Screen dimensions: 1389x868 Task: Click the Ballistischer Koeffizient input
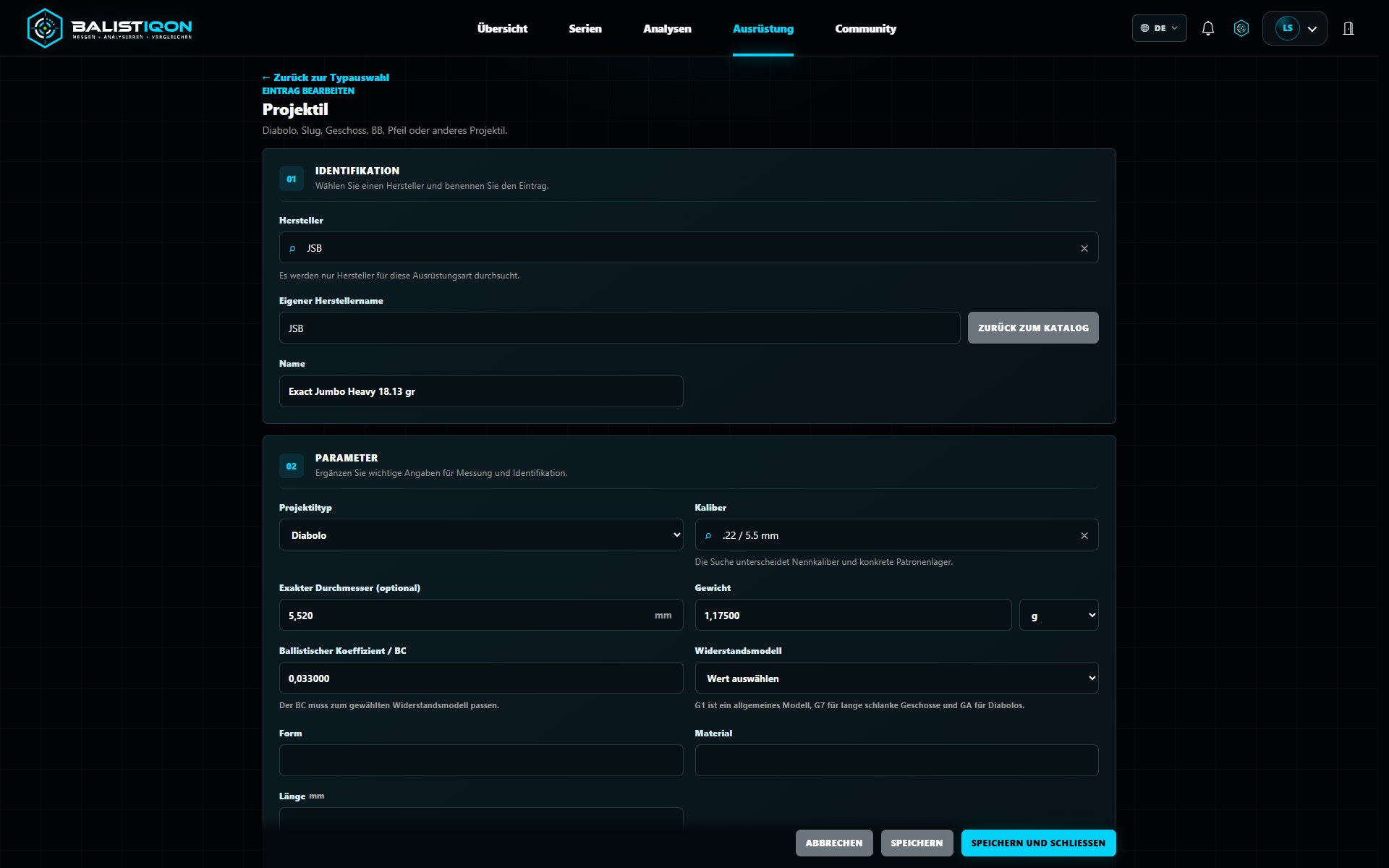pyautogui.click(x=481, y=678)
